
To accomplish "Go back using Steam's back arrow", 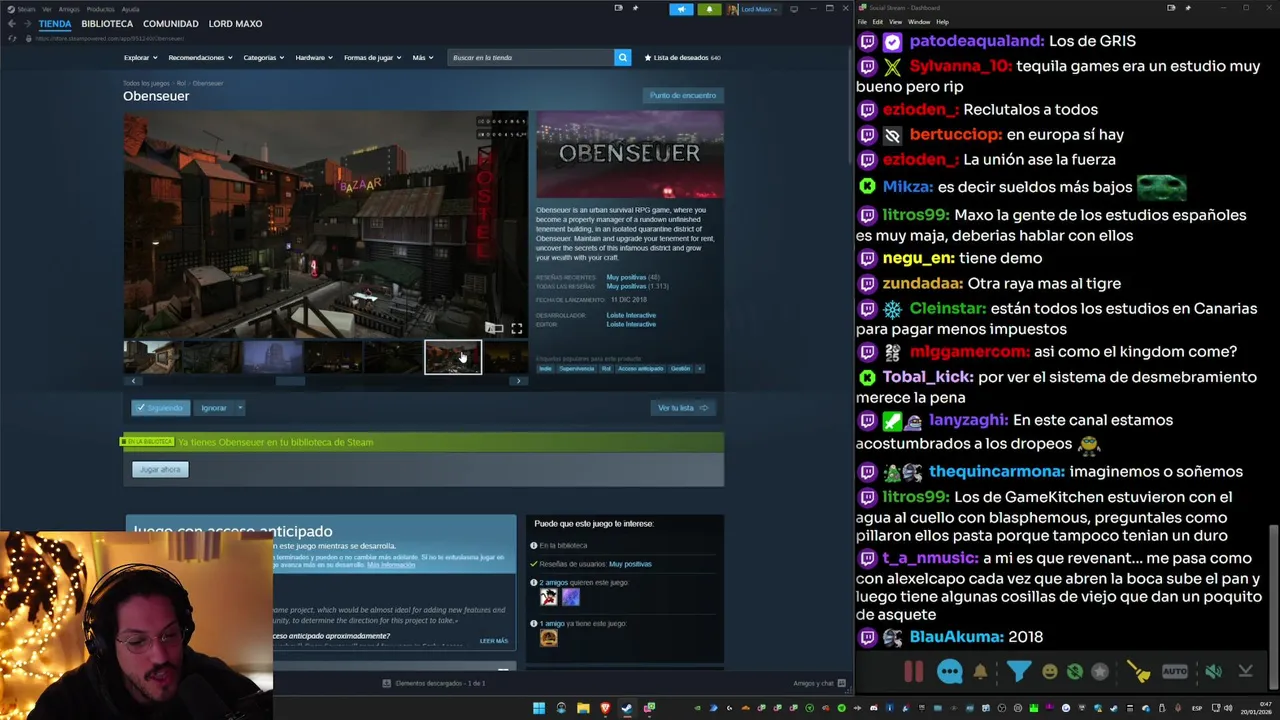I will (x=11, y=24).
